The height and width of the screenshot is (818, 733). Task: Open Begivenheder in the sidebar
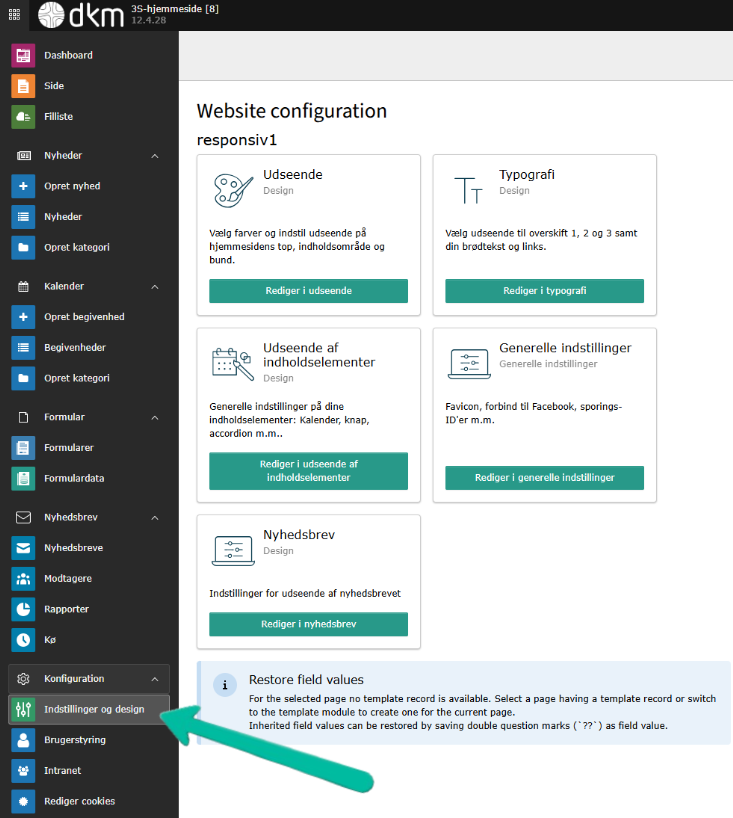tap(74, 348)
